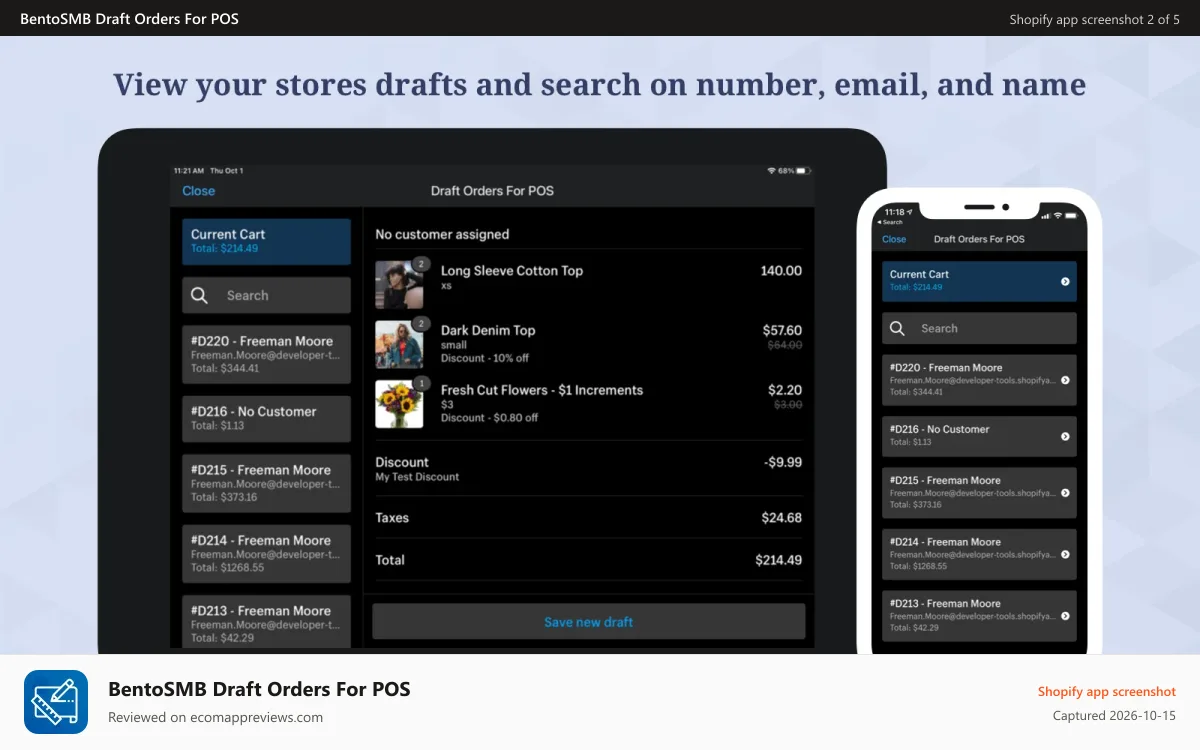The width and height of the screenshot is (1200, 750).
Task: Open draft #D214 on the tablet
Action: tap(266, 553)
